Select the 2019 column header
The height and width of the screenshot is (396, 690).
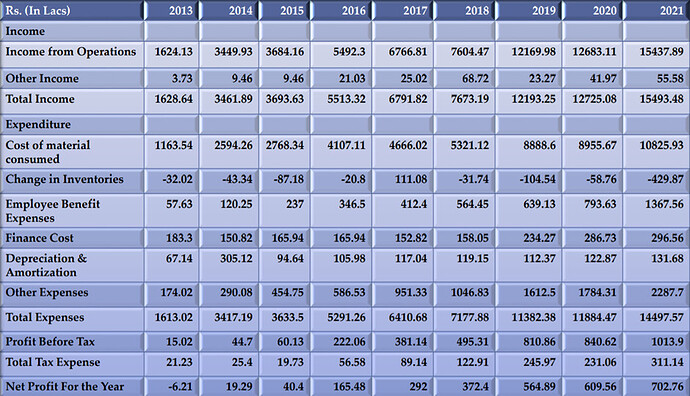(529, 11)
